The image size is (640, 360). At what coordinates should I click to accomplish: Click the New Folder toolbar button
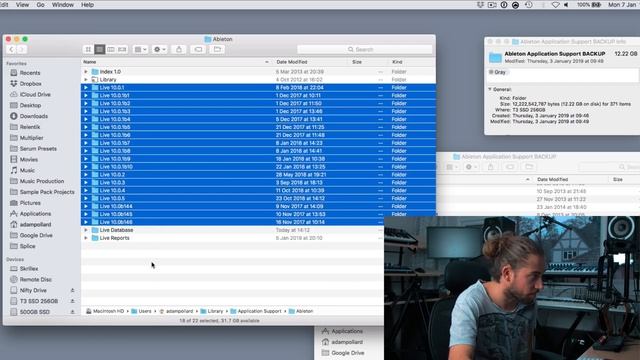(x=217, y=49)
